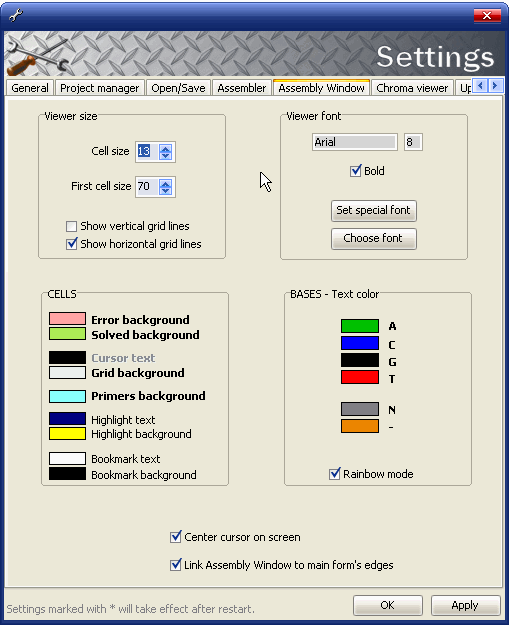Decrease First cell size with down arrow
509x625 pixels.
(165, 191)
